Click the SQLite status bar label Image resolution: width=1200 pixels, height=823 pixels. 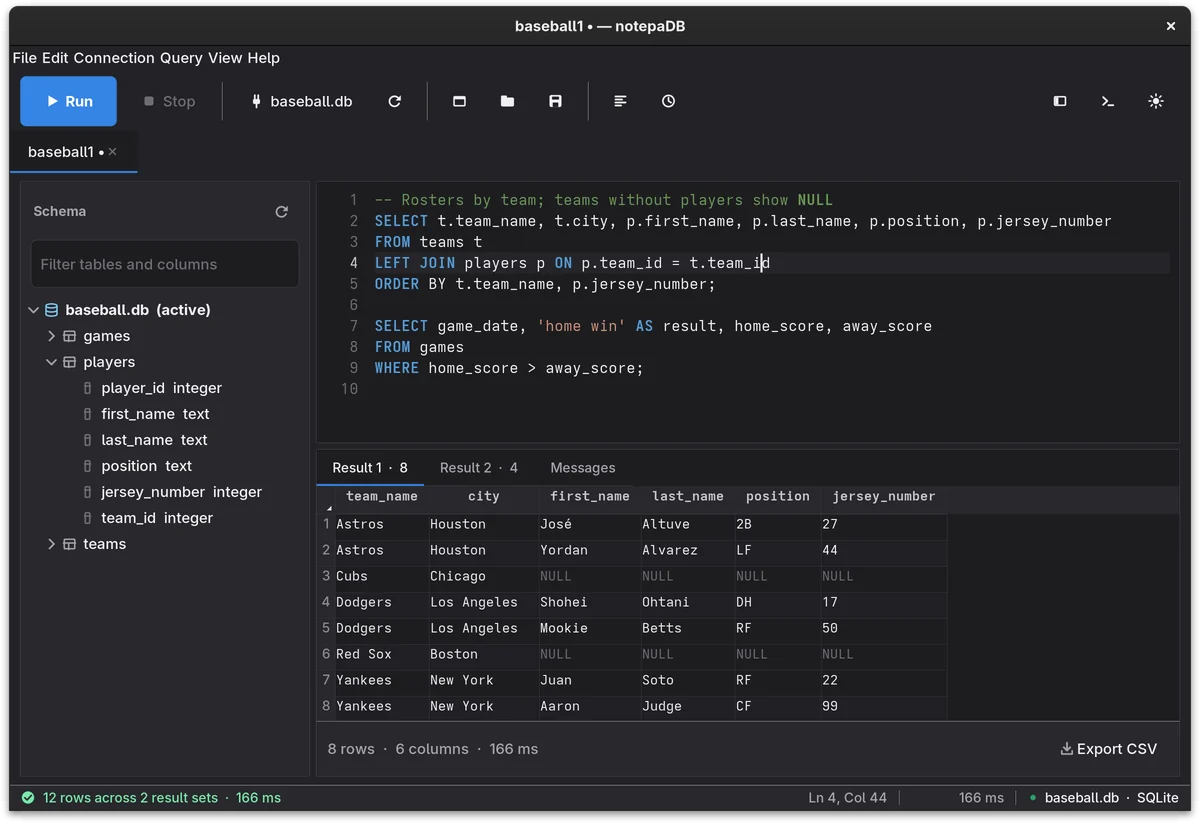pos(1157,798)
